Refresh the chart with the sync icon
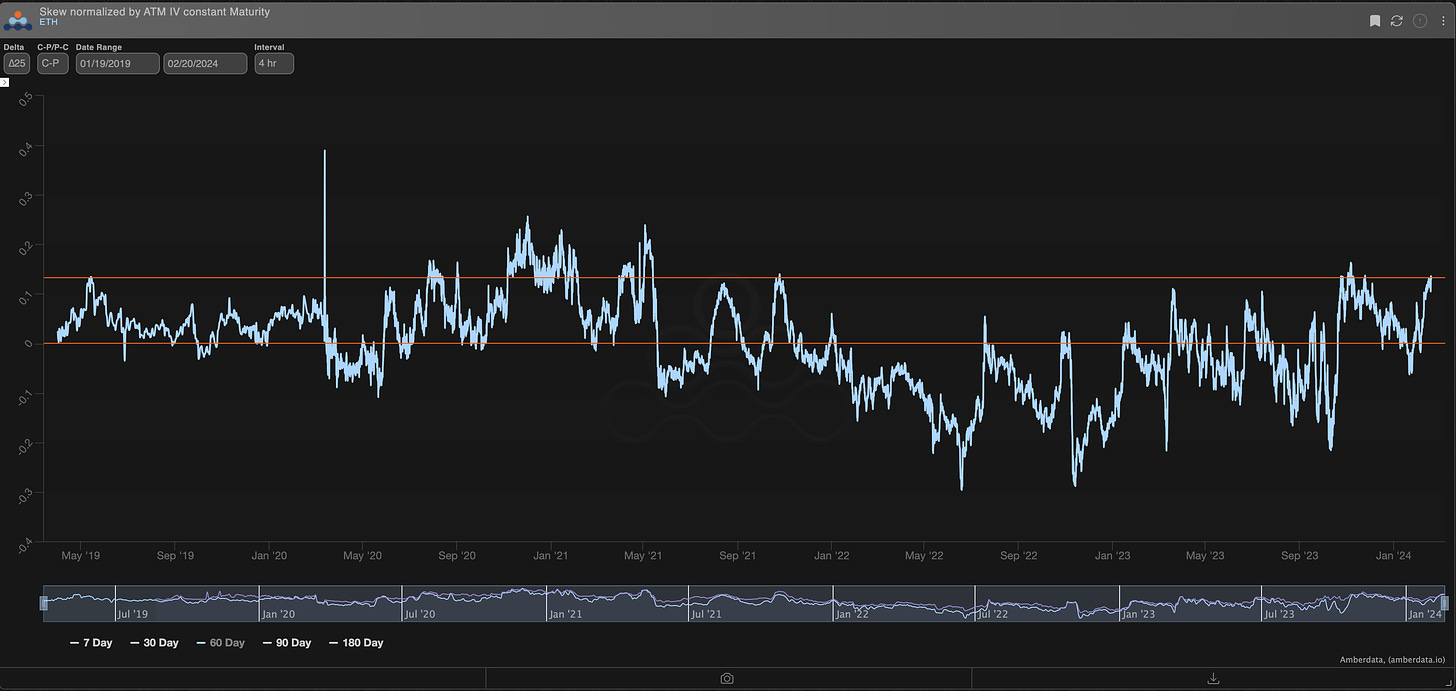 (x=1397, y=20)
